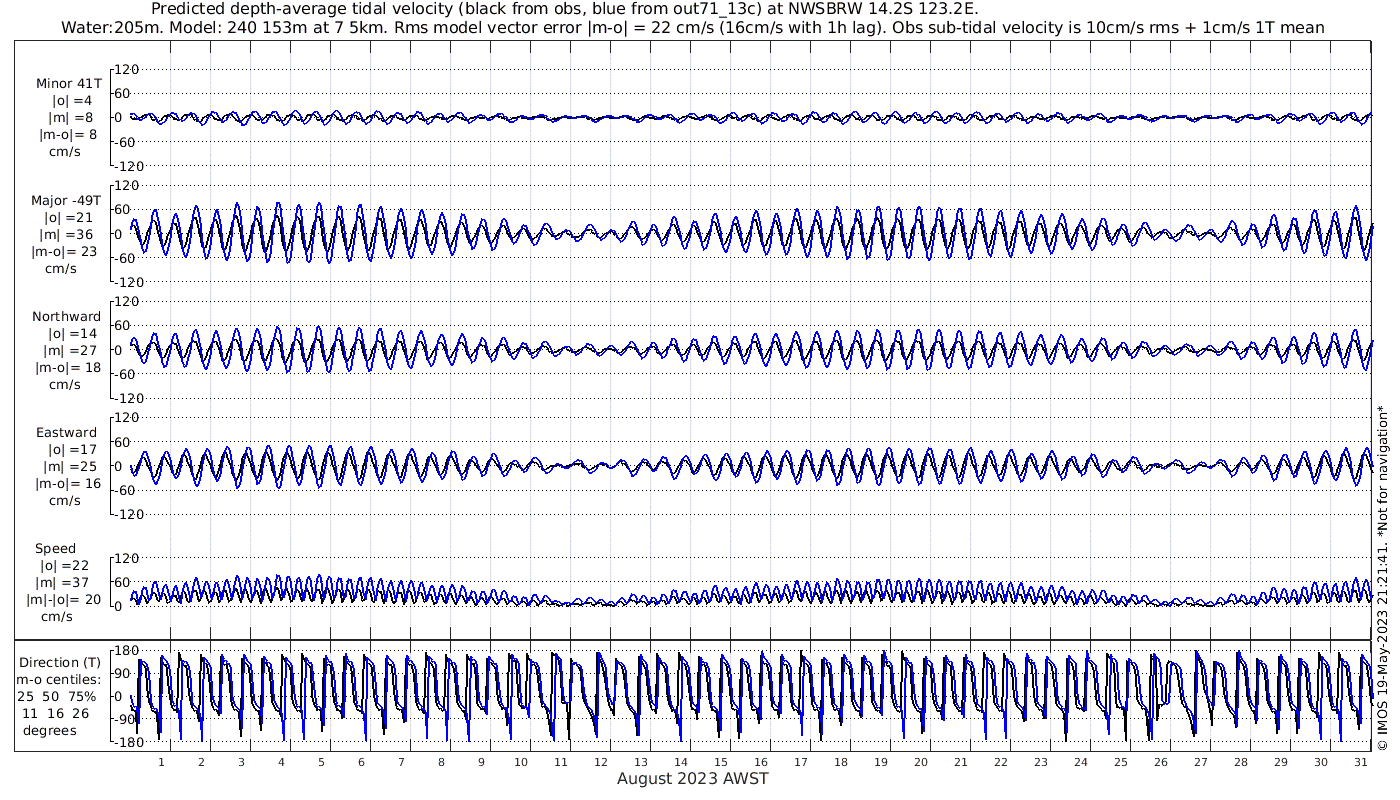Select the "Direction (T)" panel label
The width and height of the screenshot is (1400, 800).
(62, 662)
